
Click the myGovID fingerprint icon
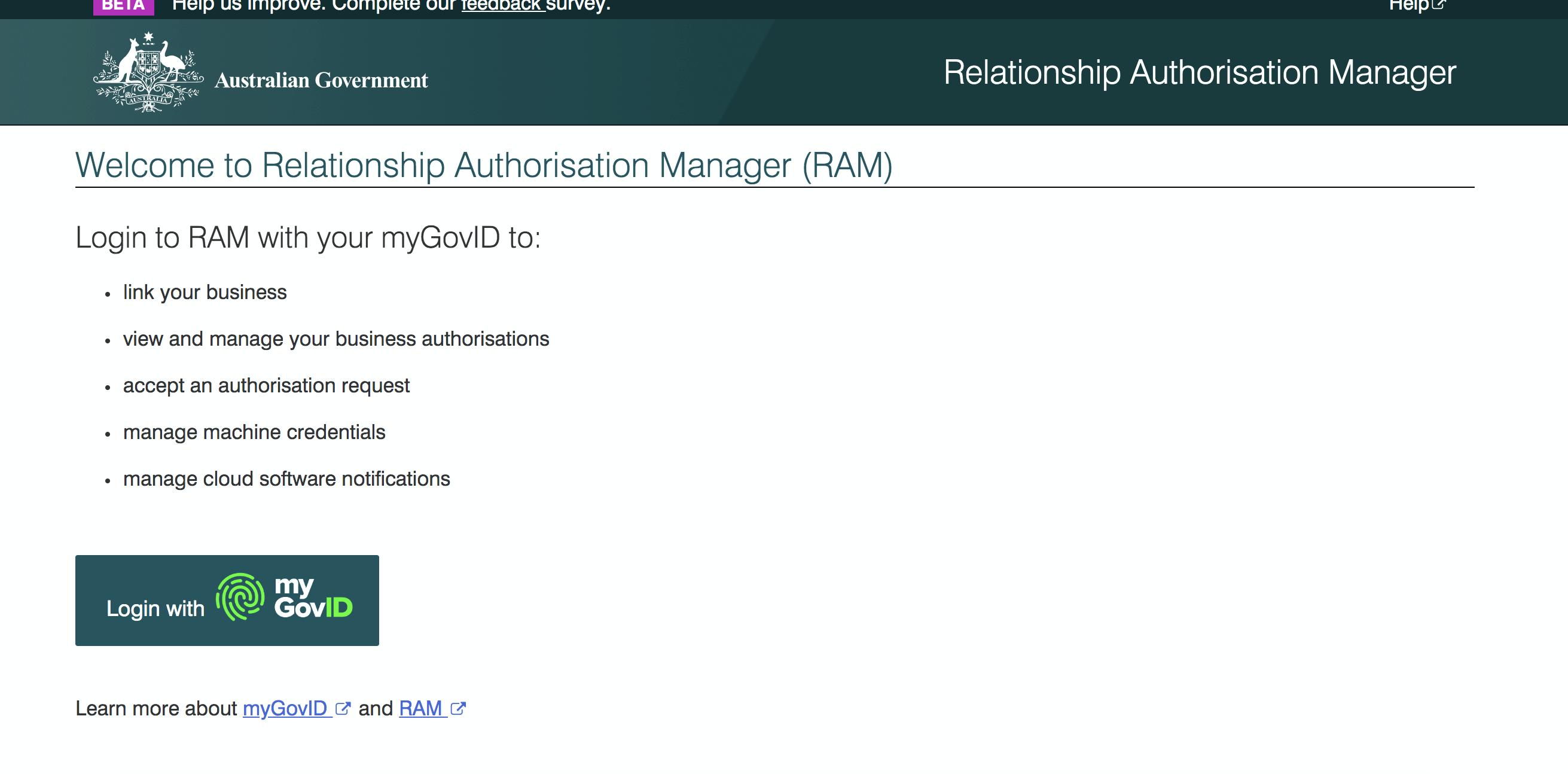point(240,597)
